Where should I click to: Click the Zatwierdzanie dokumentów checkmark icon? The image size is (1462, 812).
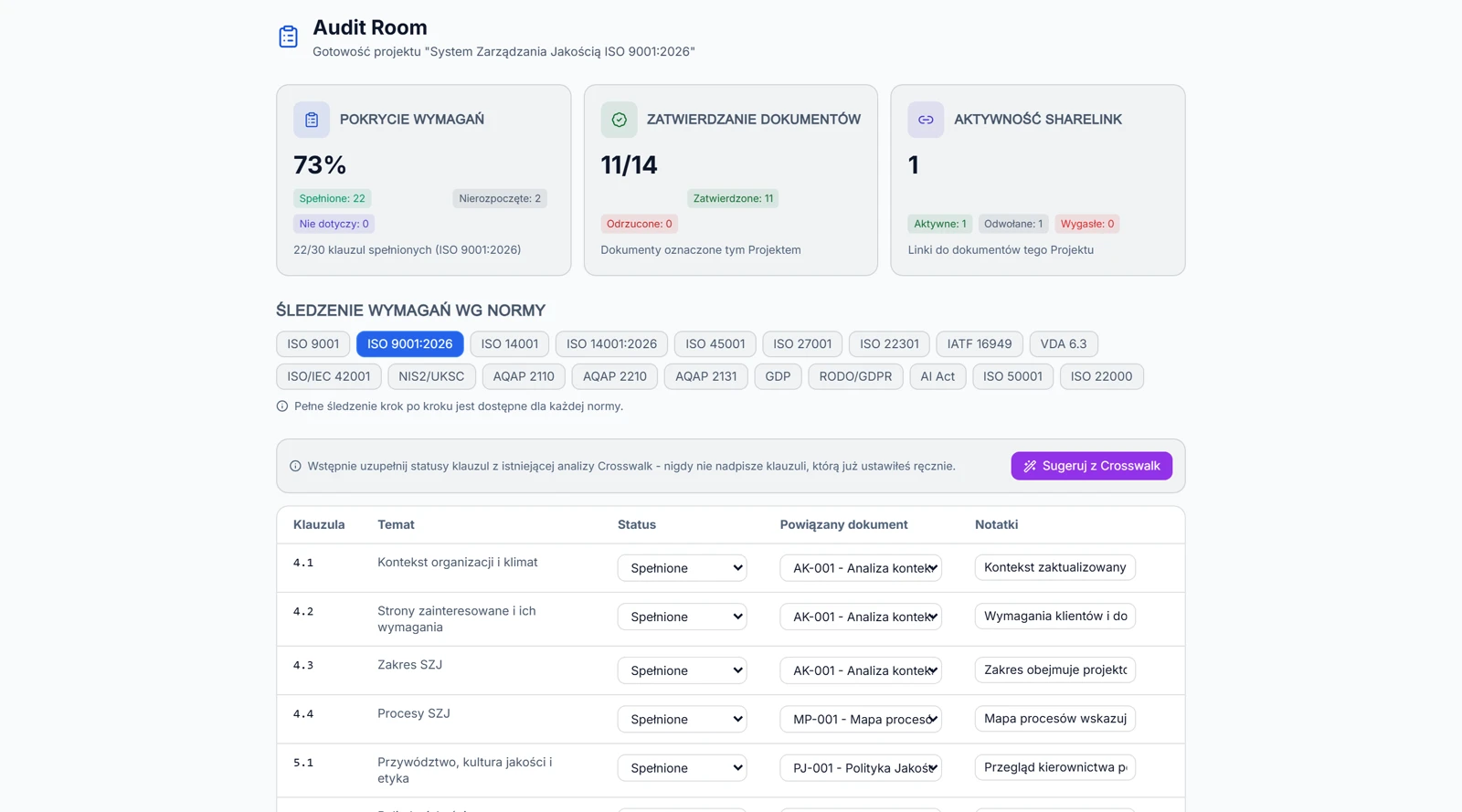pyautogui.click(x=619, y=120)
